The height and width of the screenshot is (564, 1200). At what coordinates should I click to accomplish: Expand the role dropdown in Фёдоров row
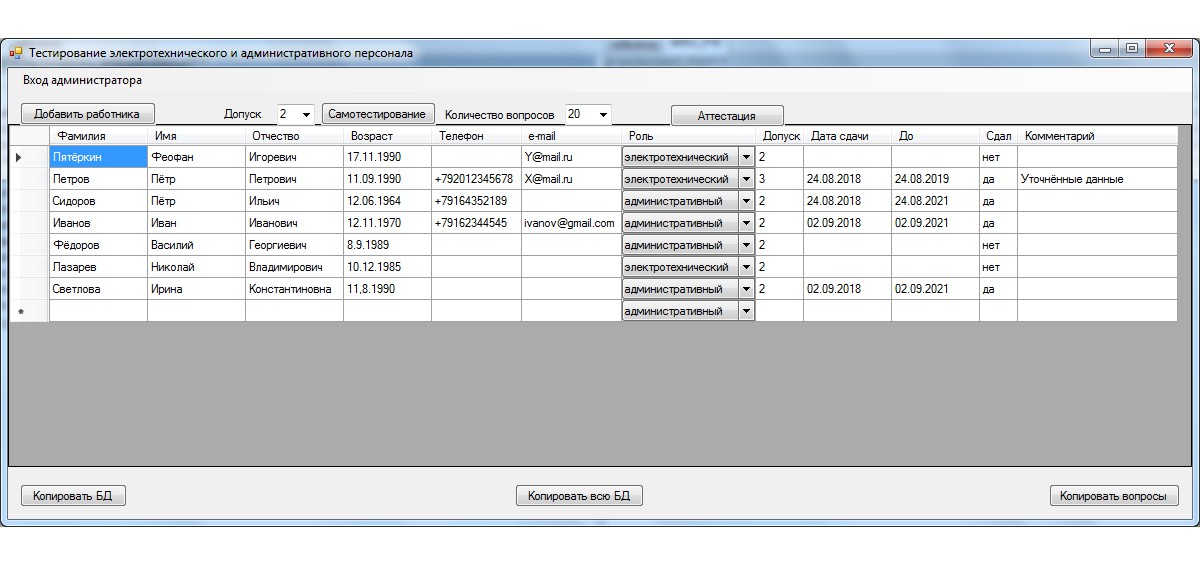pyautogui.click(x=746, y=245)
